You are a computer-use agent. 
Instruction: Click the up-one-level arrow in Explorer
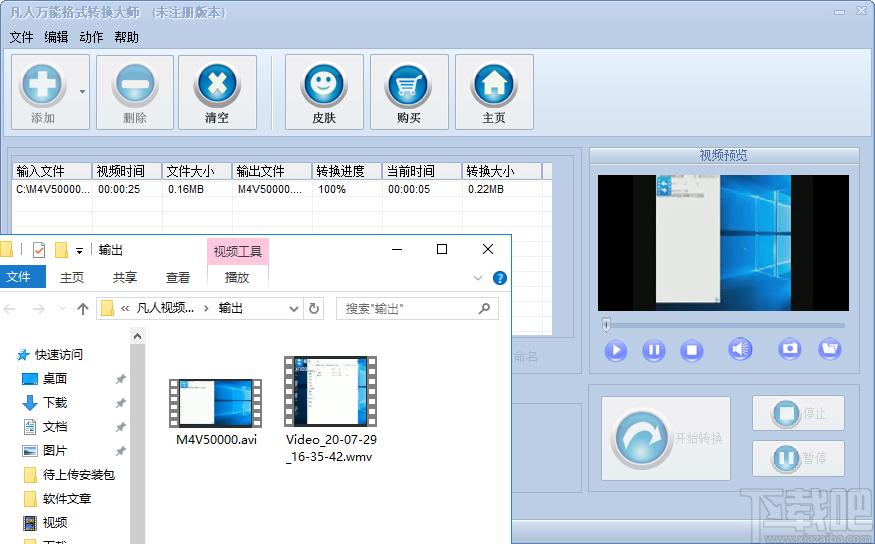click(x=83, y=309)
